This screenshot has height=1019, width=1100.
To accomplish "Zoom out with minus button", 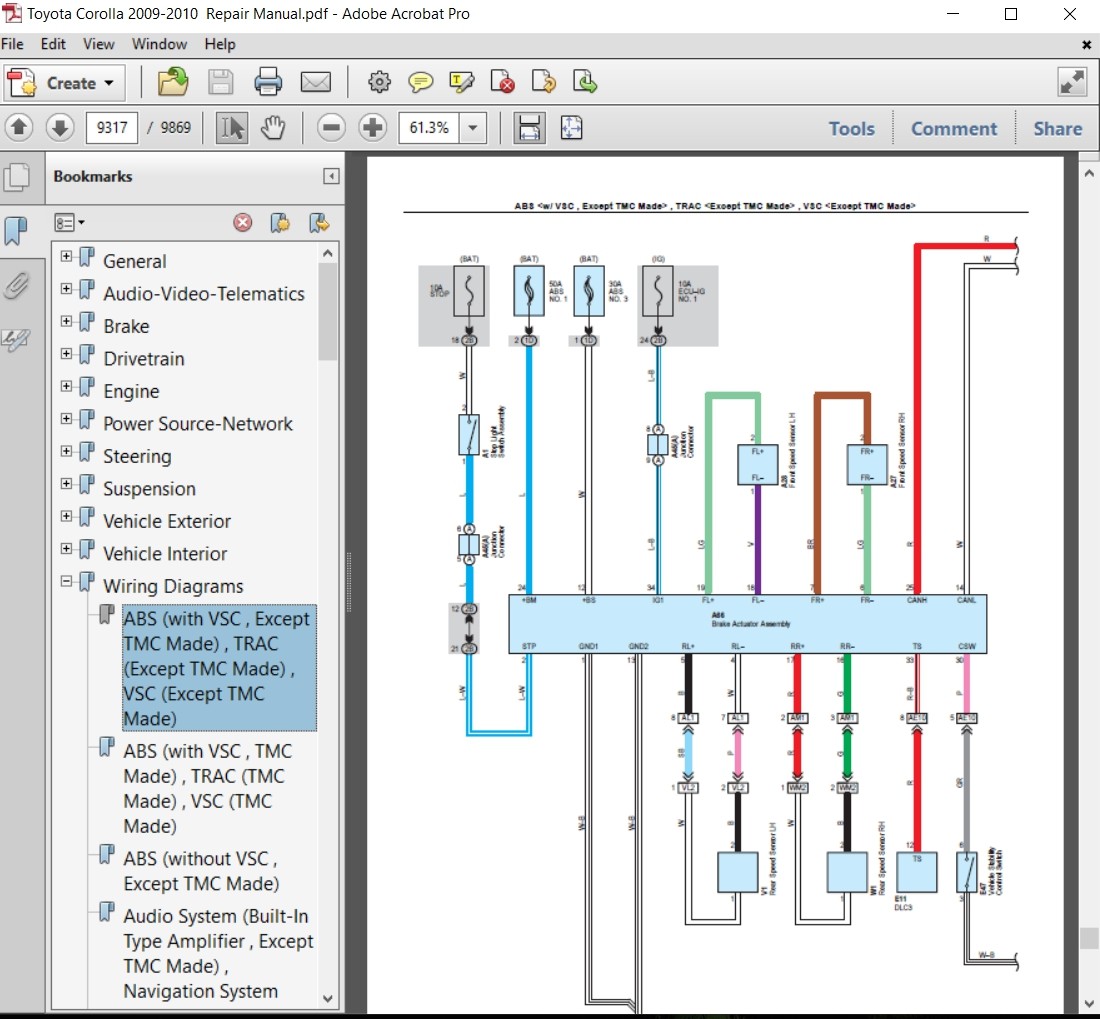I will point(331,128).
